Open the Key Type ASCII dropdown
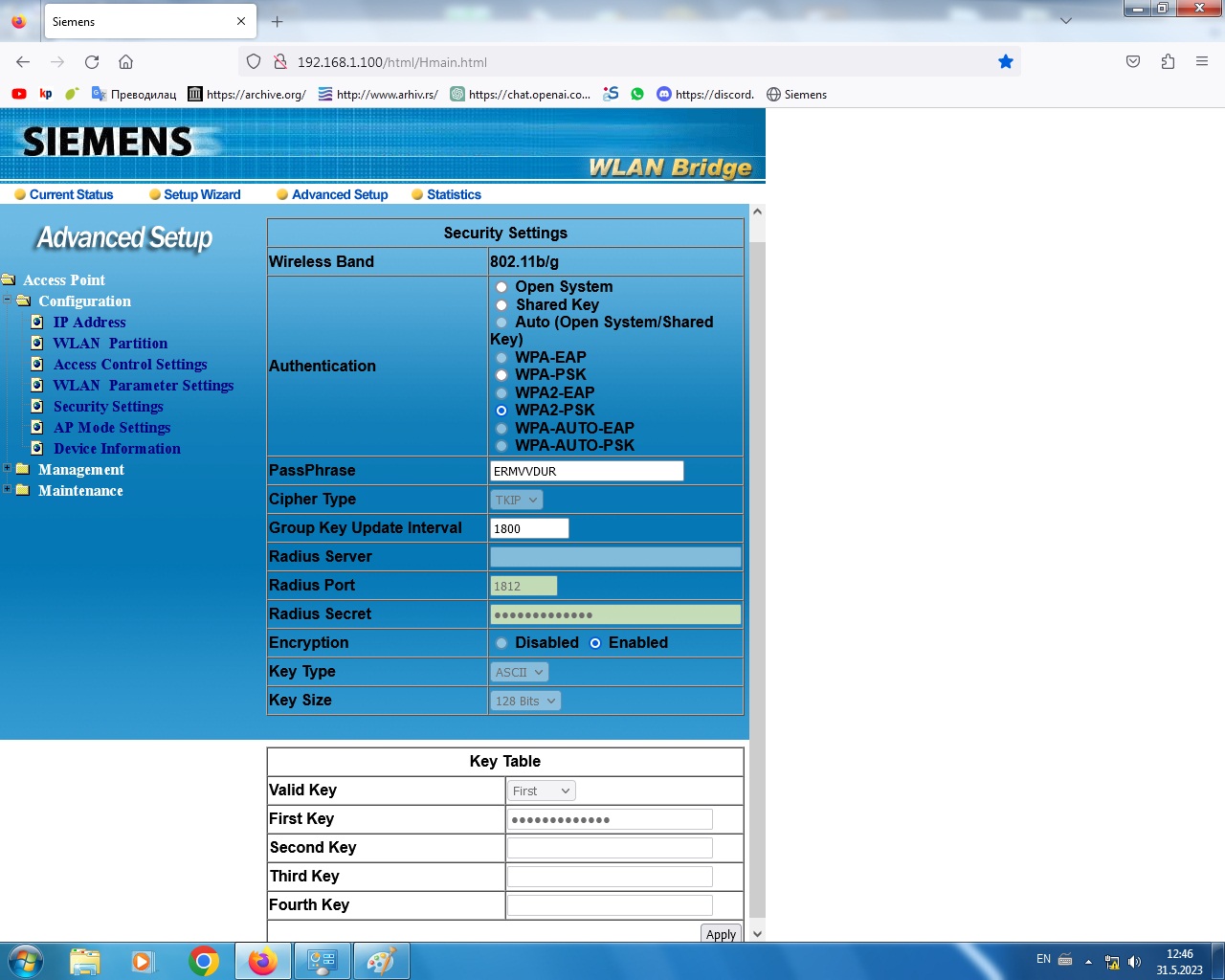 (x=520, y=672)
